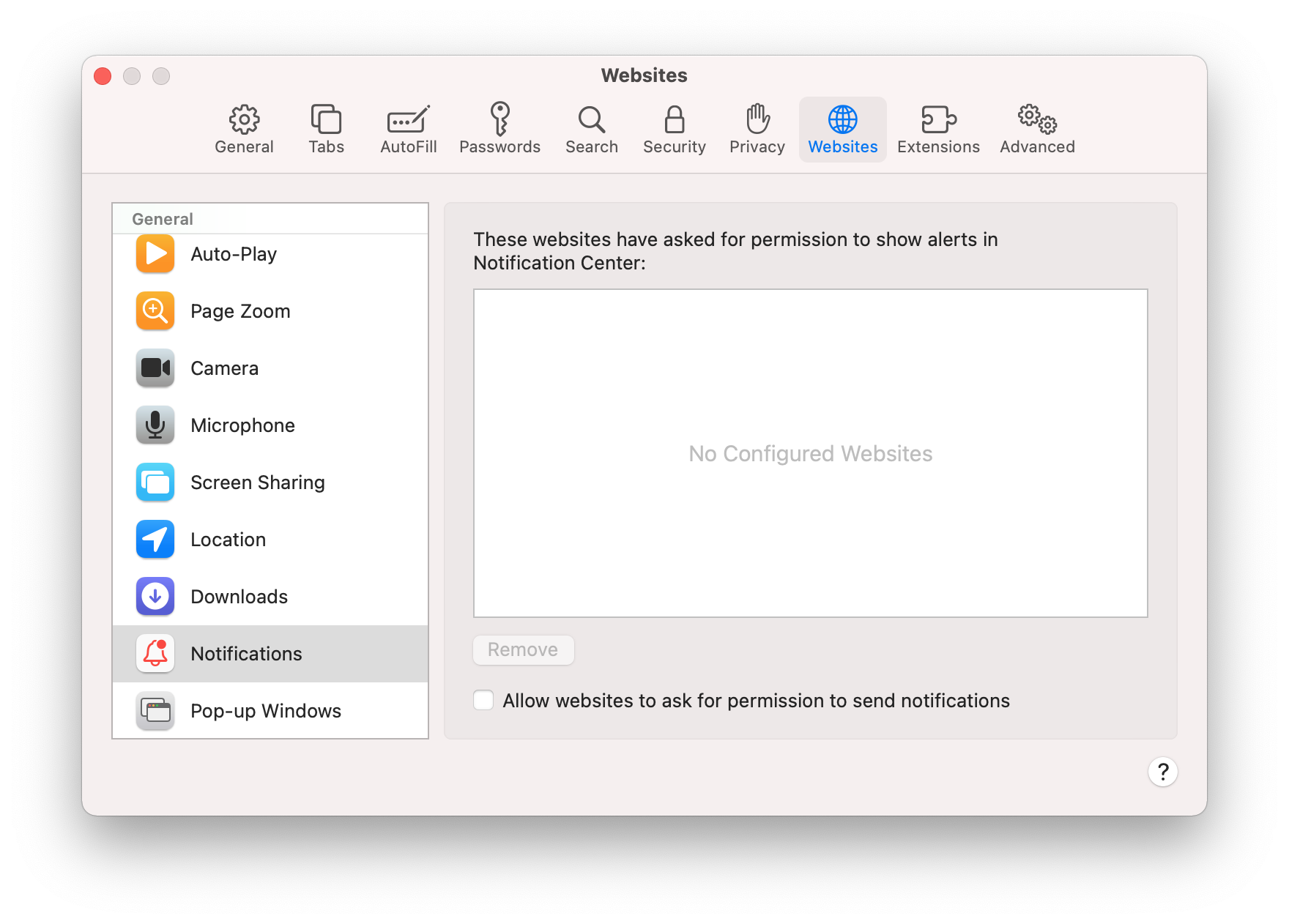Choose the Auto-Play label in the list
The width and height of the screenshot is (1289, 924).
click(234, 254)
